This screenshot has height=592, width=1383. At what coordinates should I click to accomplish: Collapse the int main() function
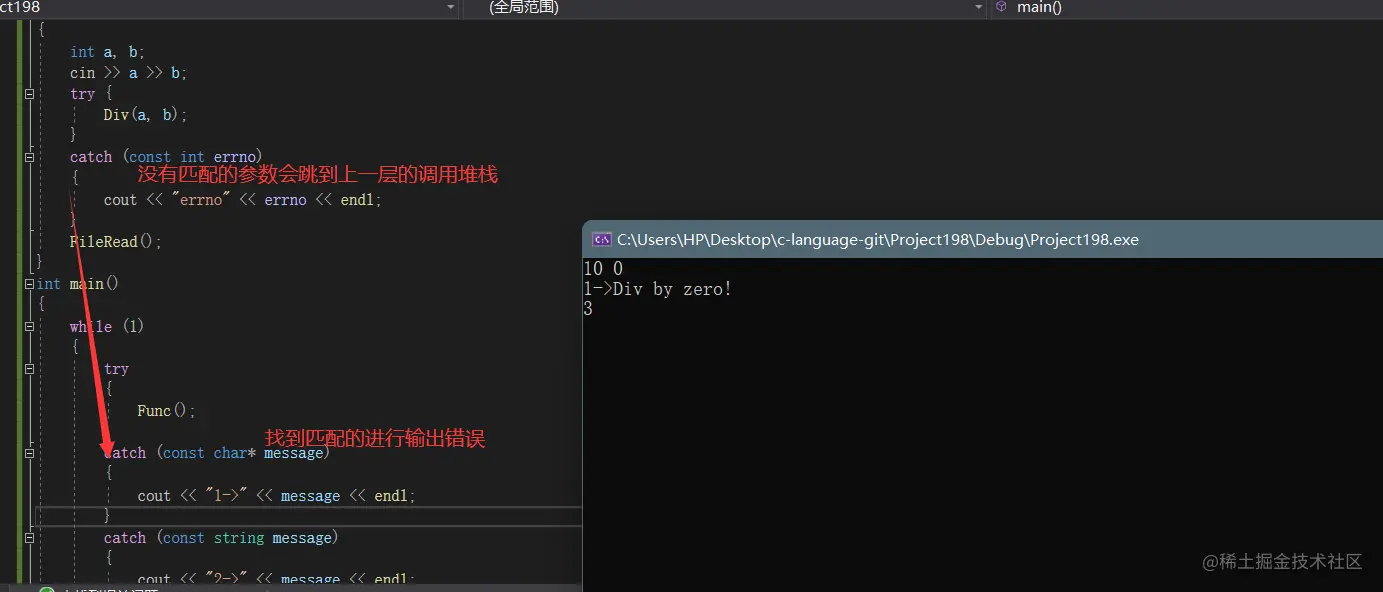coord(29,284)
